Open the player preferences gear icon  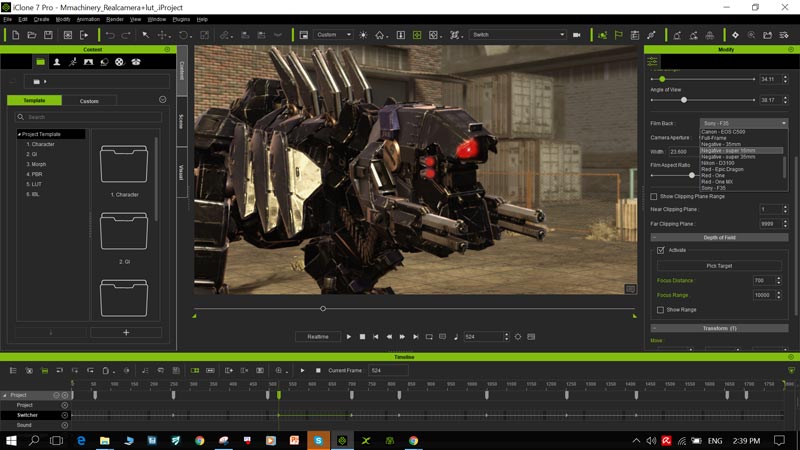coord(518,337)
